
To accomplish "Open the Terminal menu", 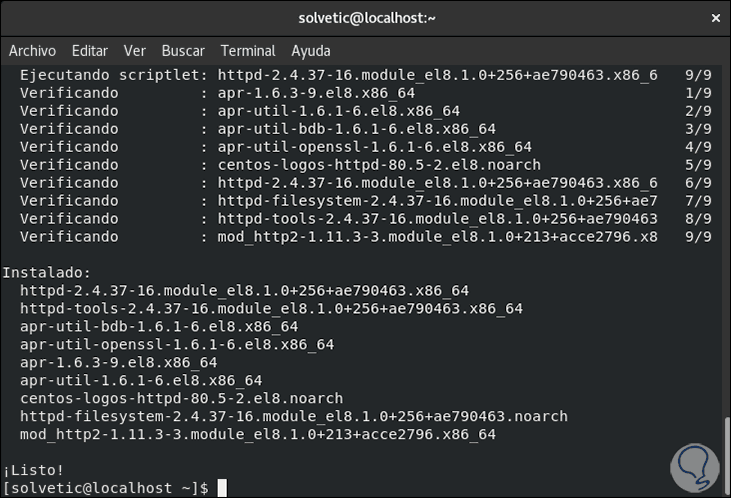I will 248,50.
